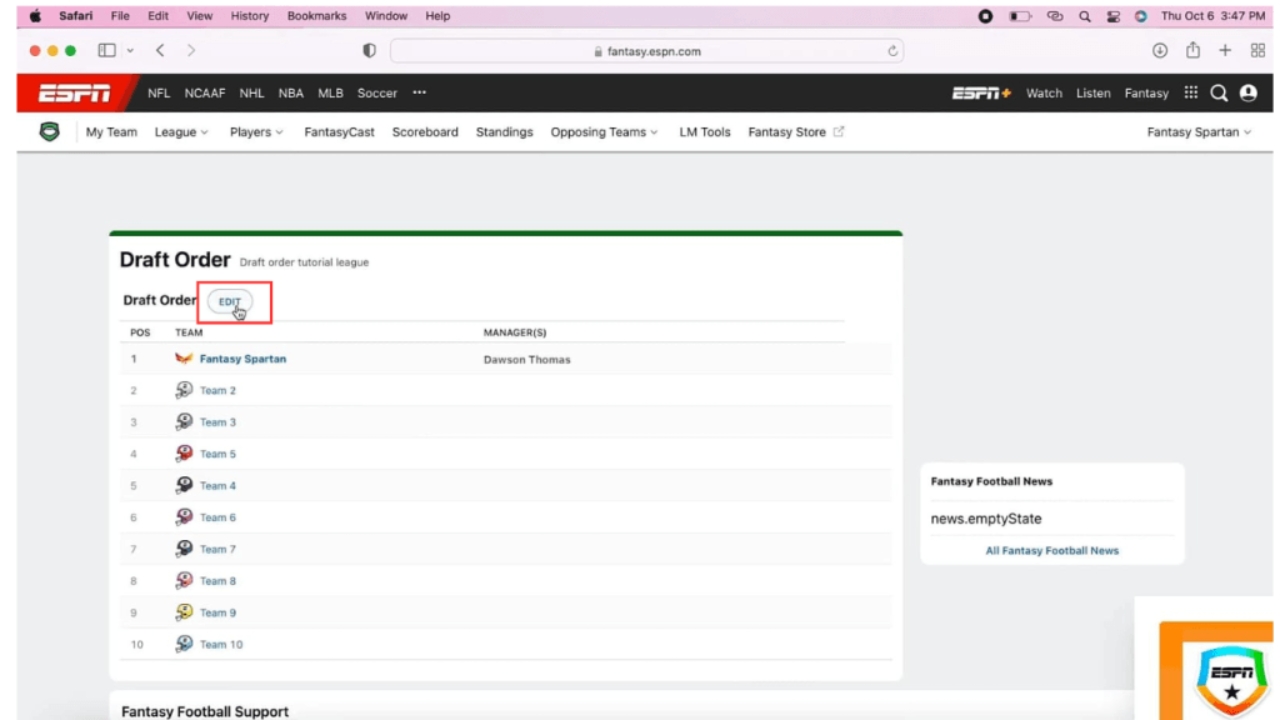Open All Fantasy Football News link

(1052, 550)
